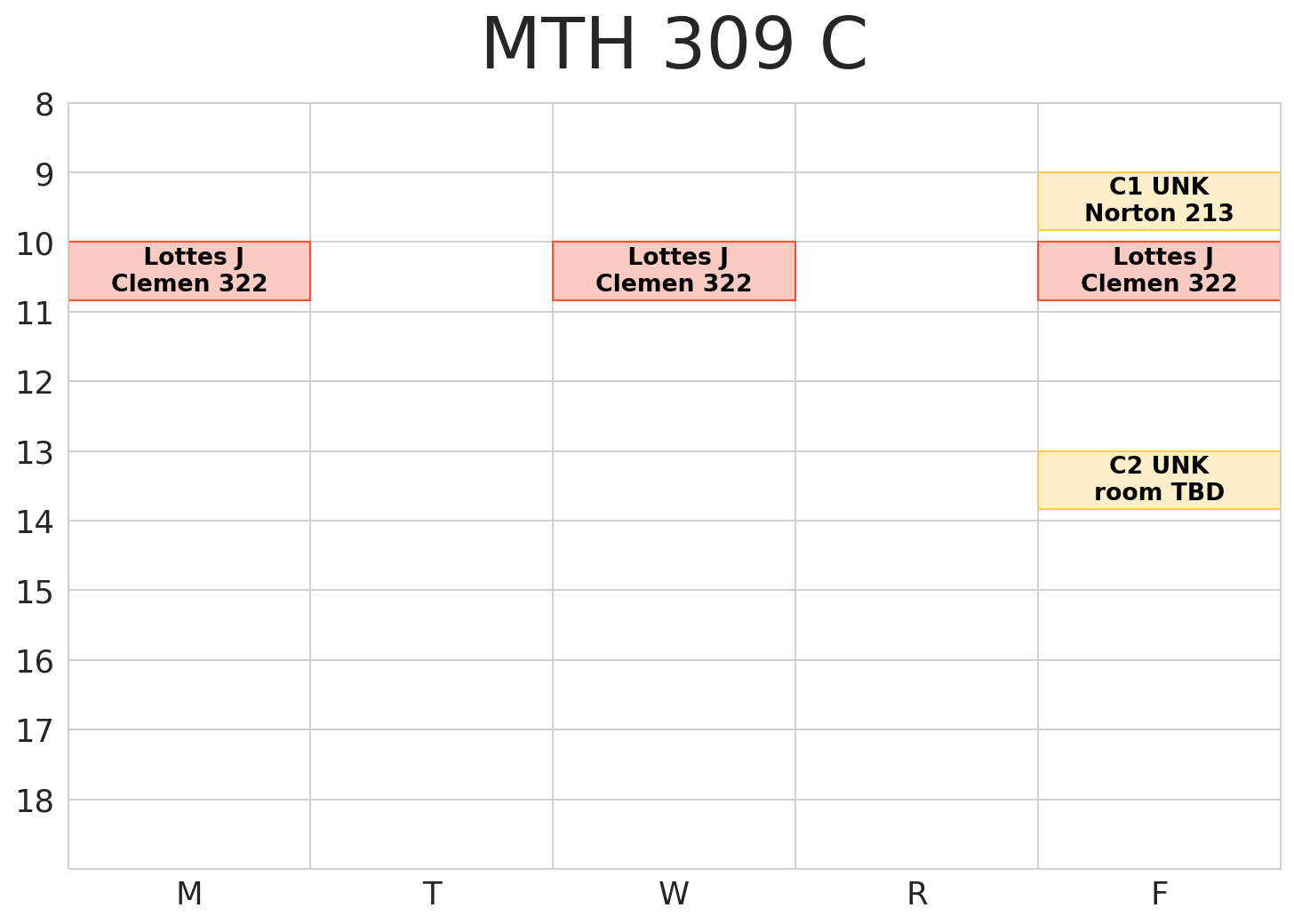Click the T day label
This screenshot has width=1294, height=924.
[x=432, y=895]
